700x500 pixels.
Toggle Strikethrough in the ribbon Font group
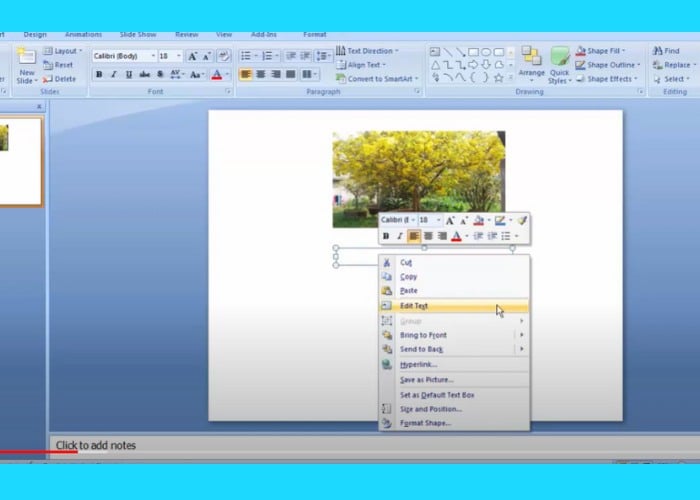point(144,75)
